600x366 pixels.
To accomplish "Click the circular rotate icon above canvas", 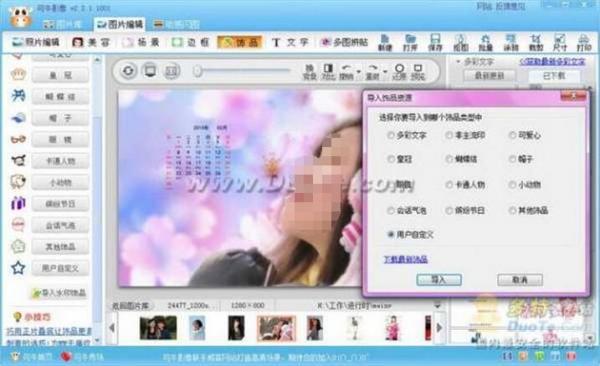I will 128,71.
